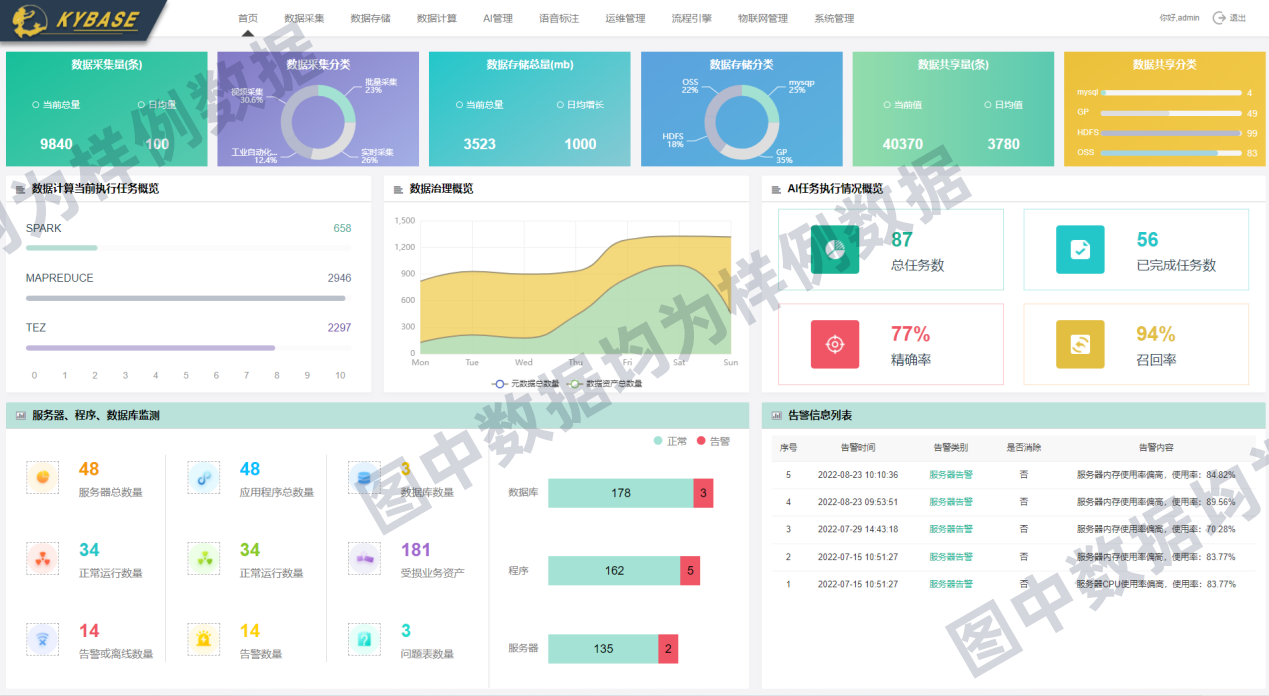Select the red target icon for 精确率
Image resolution: width=1269 pixels, height=696 pixels.
[x=835, y=344]
